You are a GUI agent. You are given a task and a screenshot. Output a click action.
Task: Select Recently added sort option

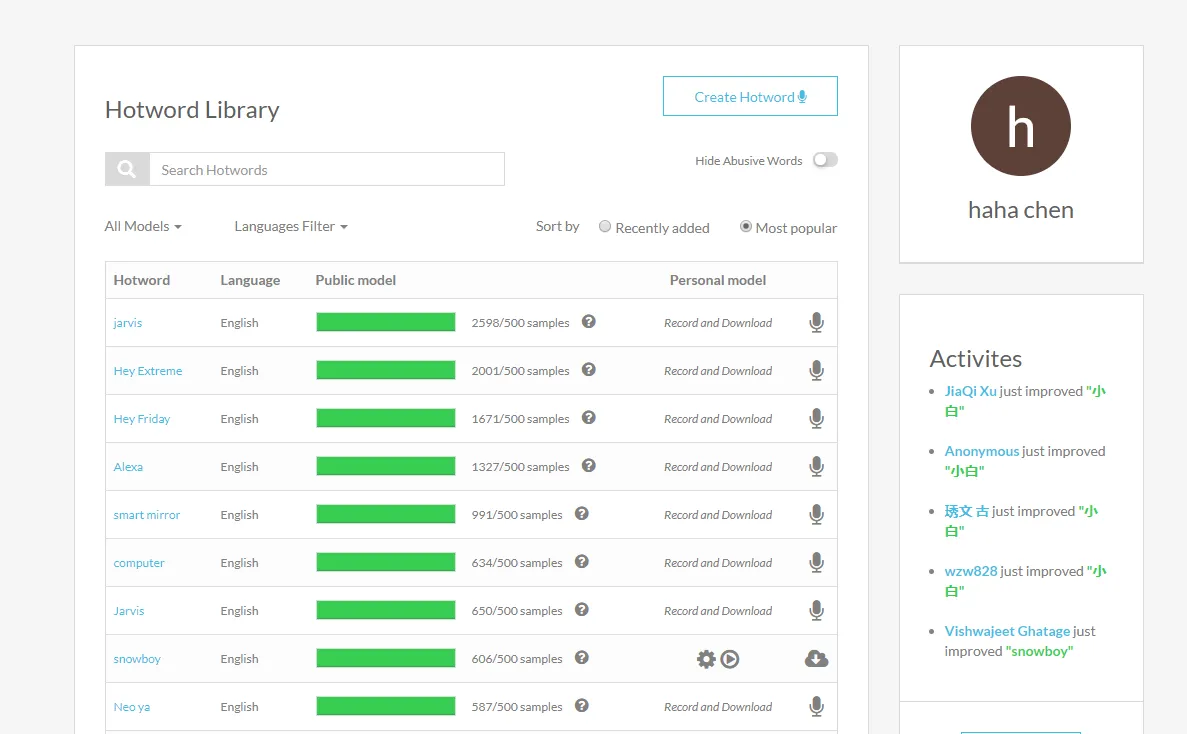pos(605,226)
